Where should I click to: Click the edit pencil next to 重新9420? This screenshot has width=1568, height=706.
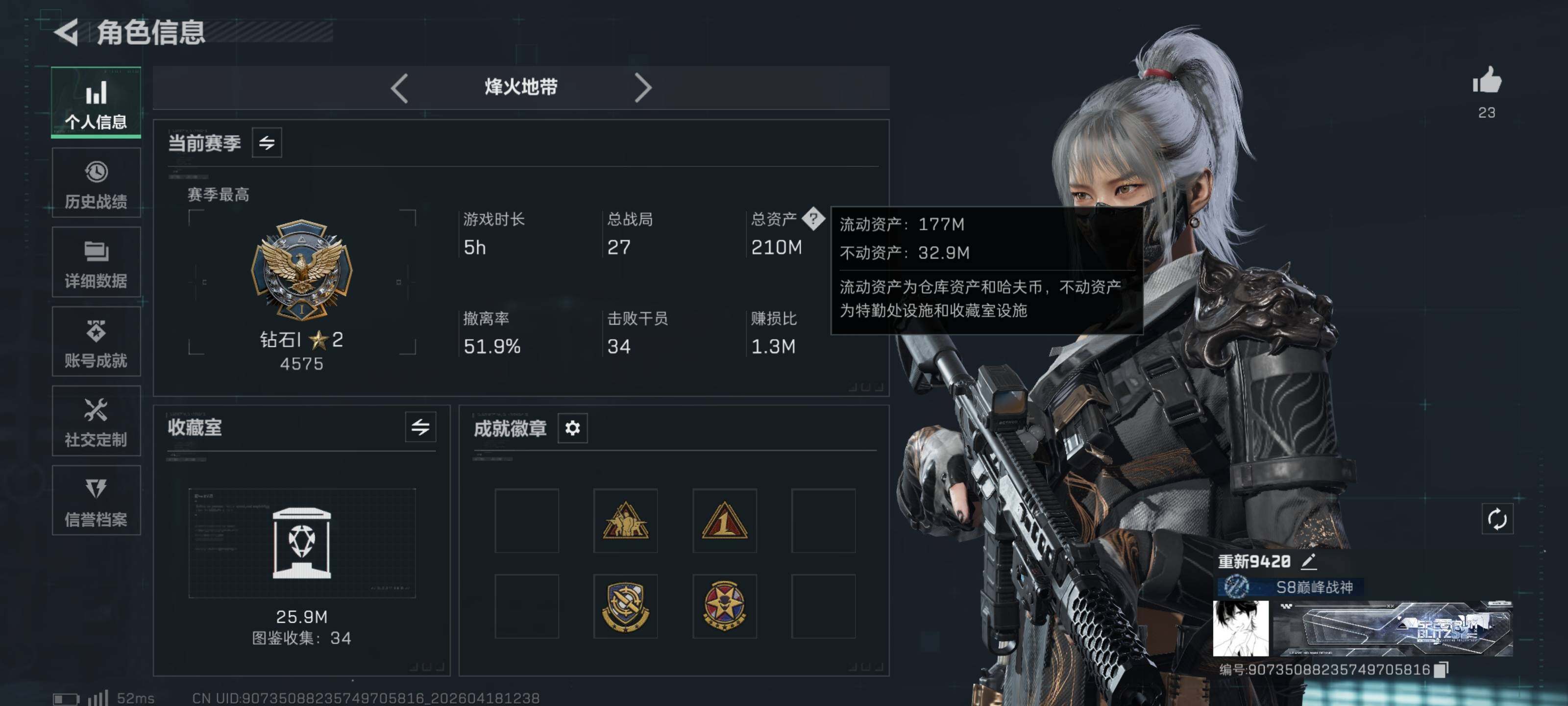pyautogui.click(x=1308, y=561)
